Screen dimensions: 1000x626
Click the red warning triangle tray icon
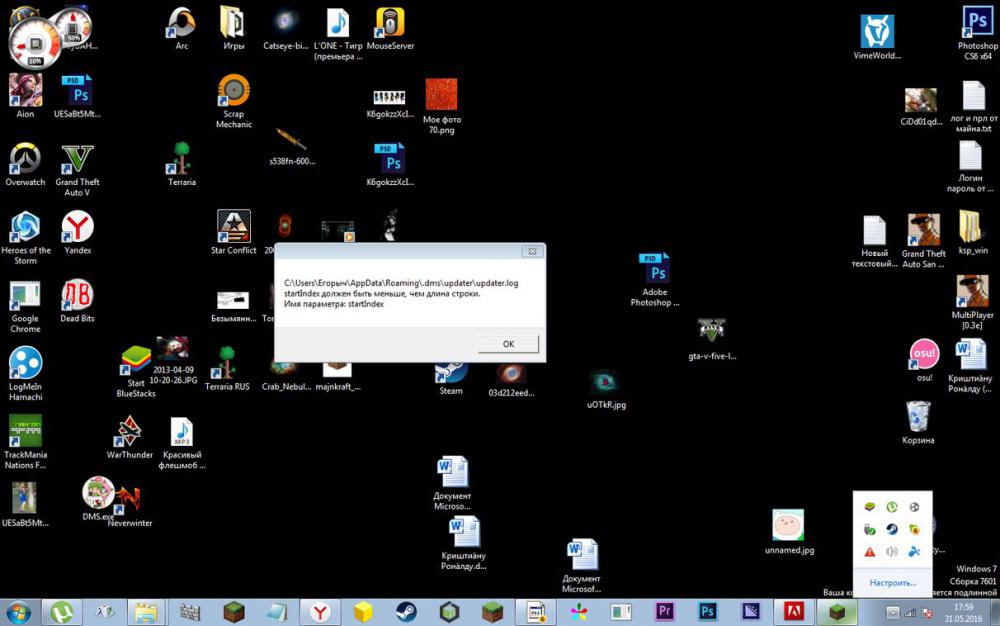point(869,551)
